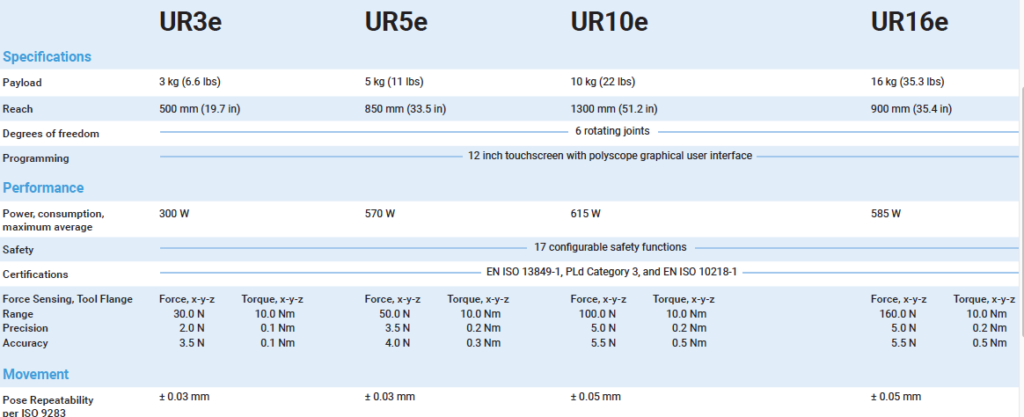Click the Force Sensing, Tool Flange label
Viewport: 1024px width, 417px height.
click(x=67, y=299)
